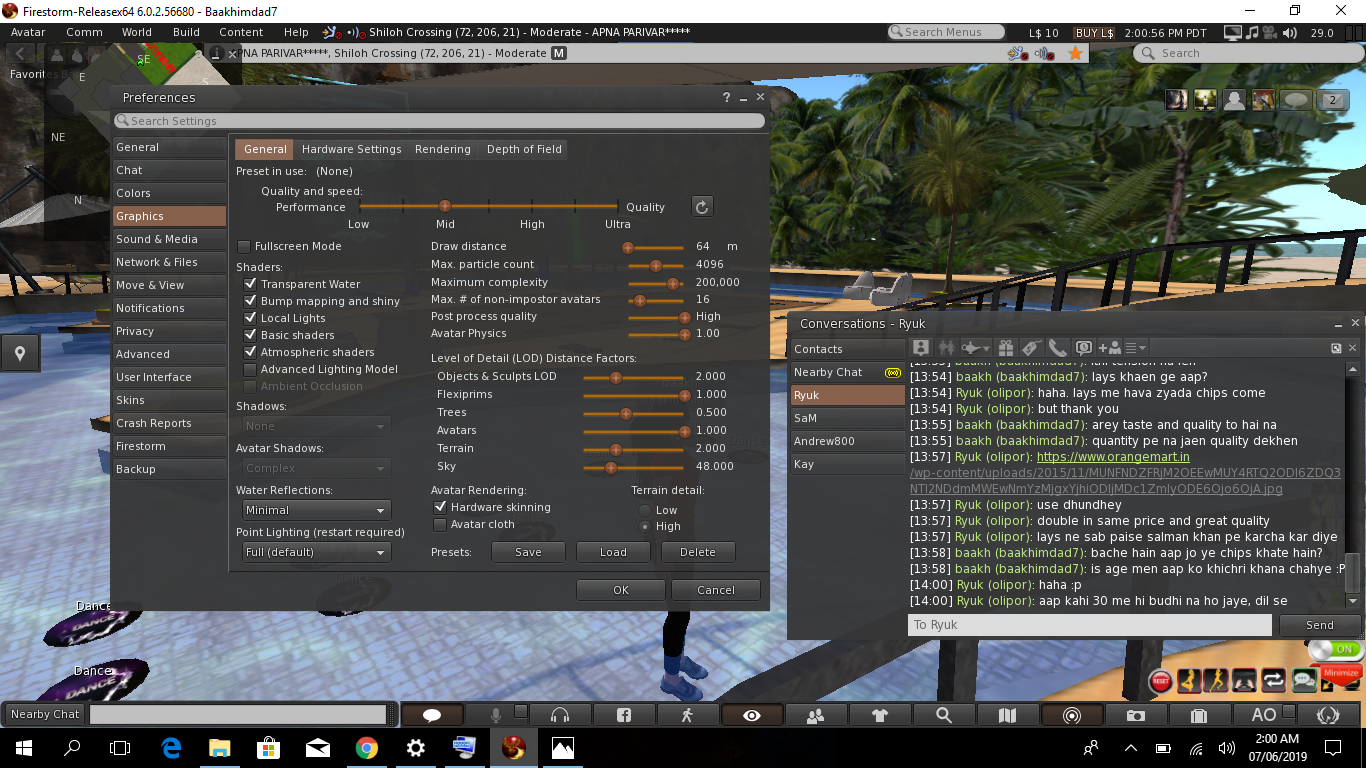Switch to Hardware Settings tab

point(351,149)
